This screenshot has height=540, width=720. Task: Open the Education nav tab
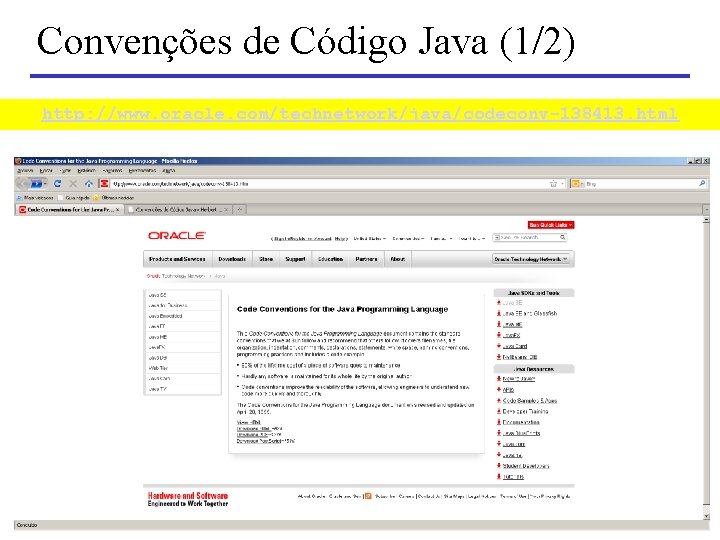[331, 259]
